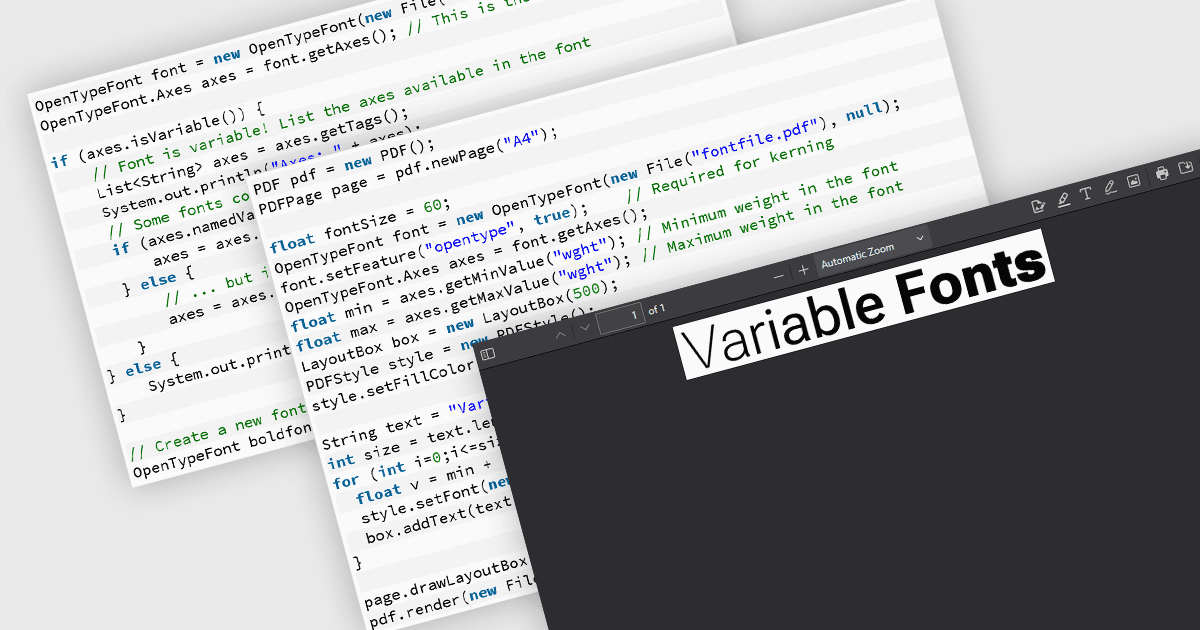Click the 'of 1' page count label
This screenshot has height=630, width=1200.
pyautogui.click(x=657, y=310)
